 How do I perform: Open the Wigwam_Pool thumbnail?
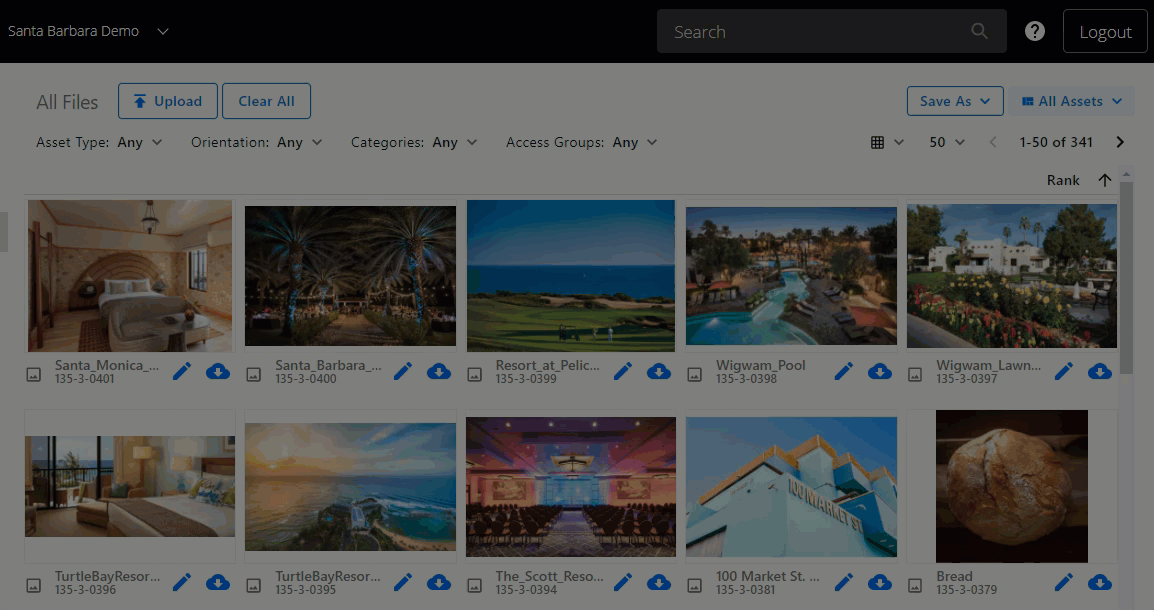791,276
